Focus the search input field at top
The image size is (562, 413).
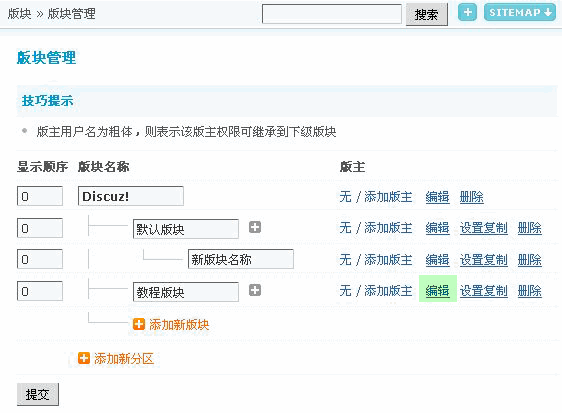332,14
